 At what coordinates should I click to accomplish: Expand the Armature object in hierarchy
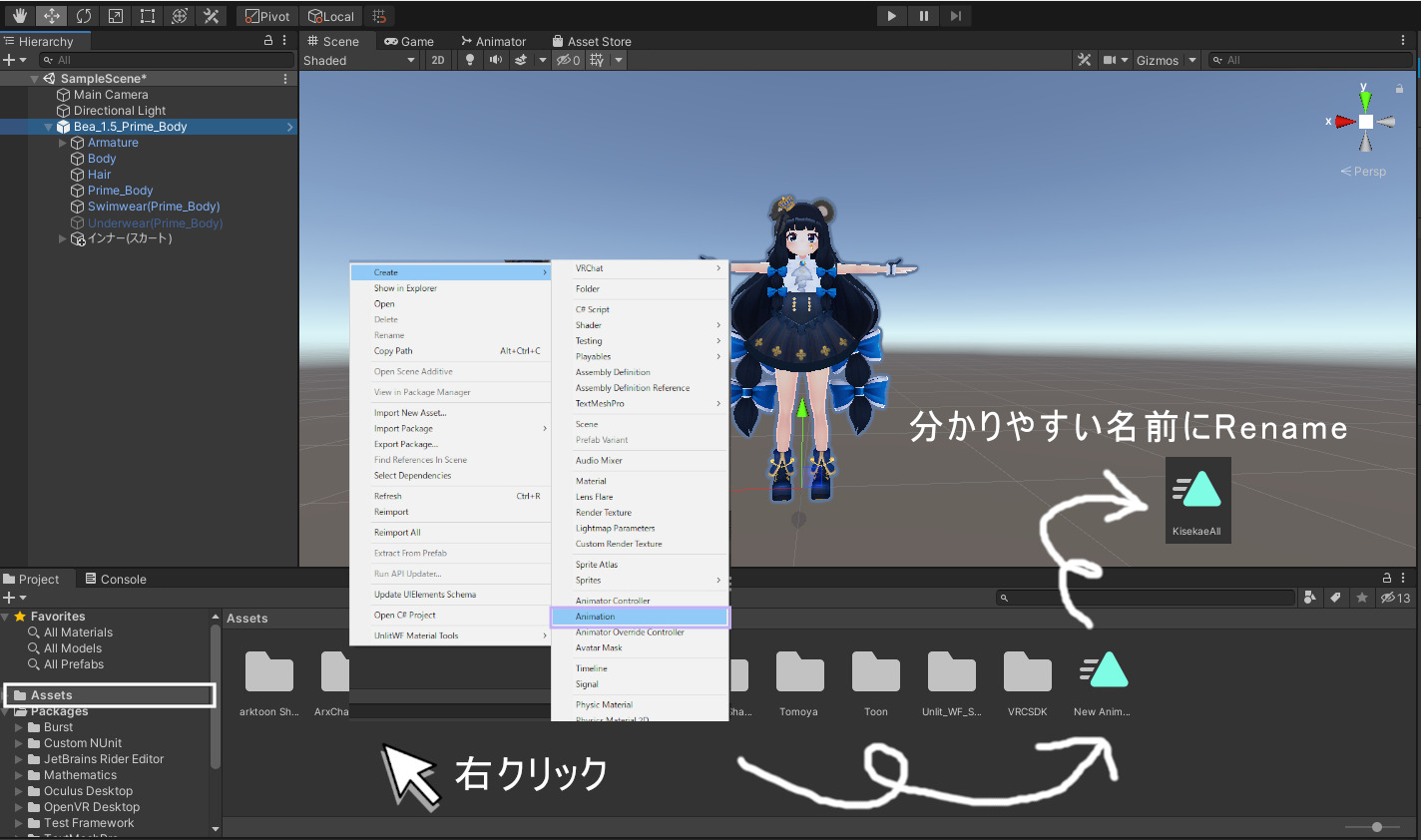tap(63, 143)
